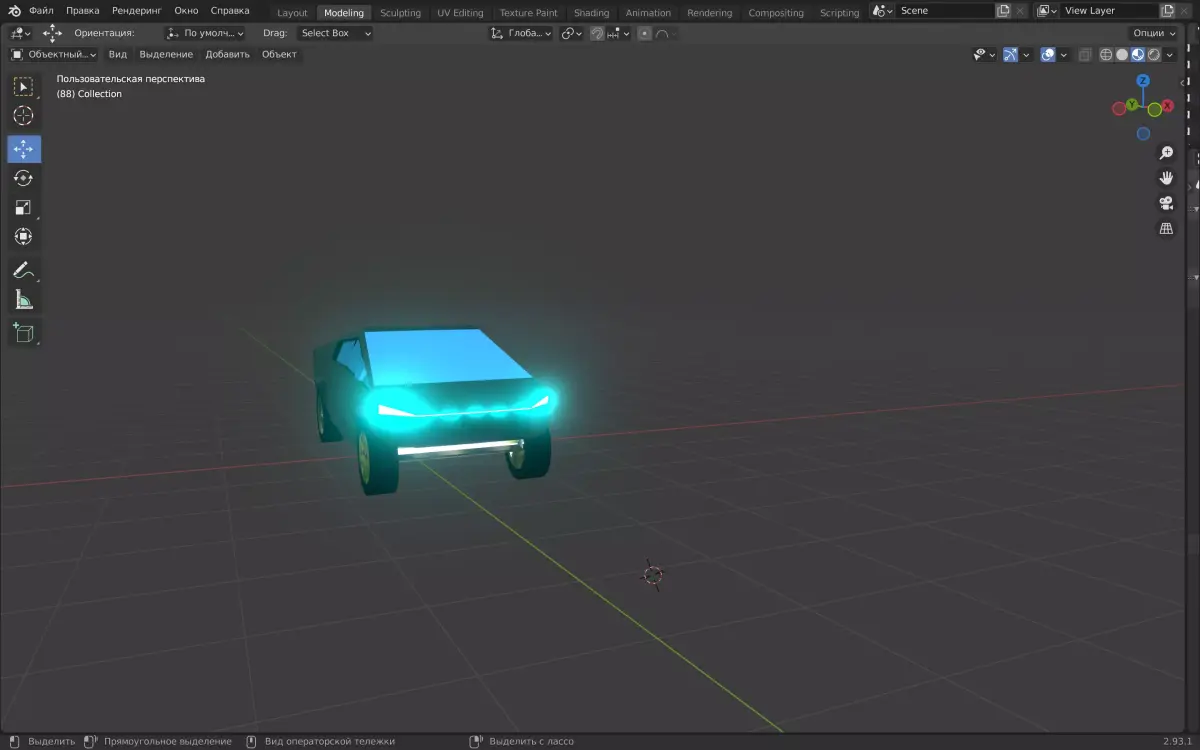Click the red X axis on gizmo
Image resolution: width=1200 pixels, height=750 pixels.
[x=1167, y=105]
